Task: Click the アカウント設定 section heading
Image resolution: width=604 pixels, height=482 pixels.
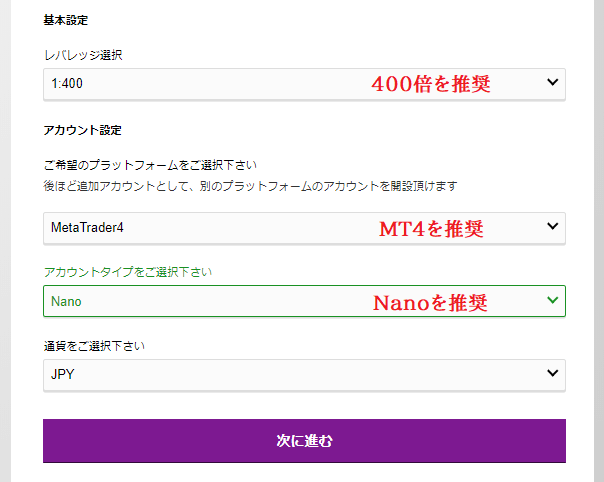Action: [82, 130]
